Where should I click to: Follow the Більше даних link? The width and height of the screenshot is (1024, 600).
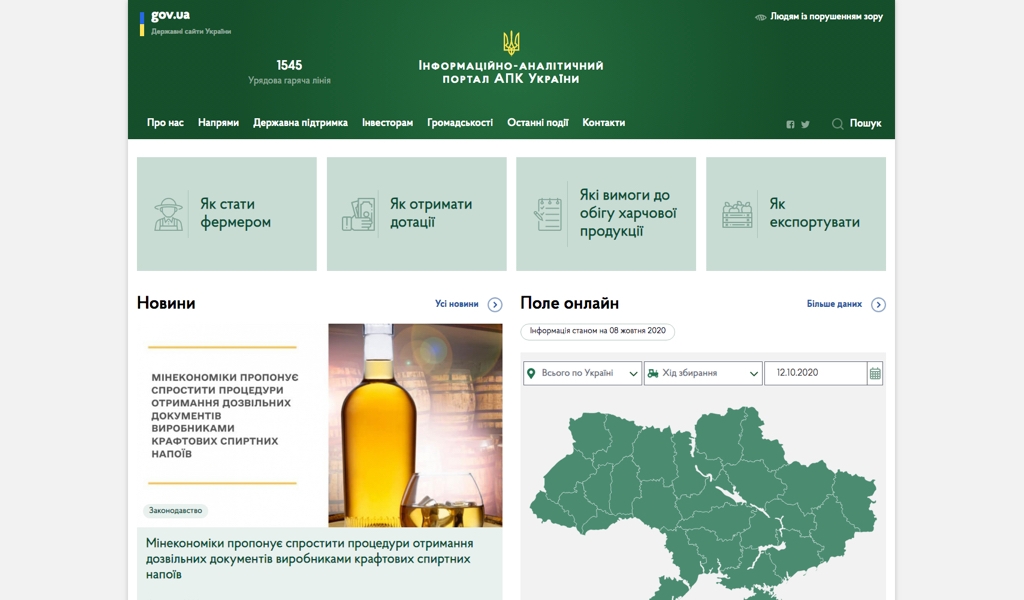(x=834, y=304)
